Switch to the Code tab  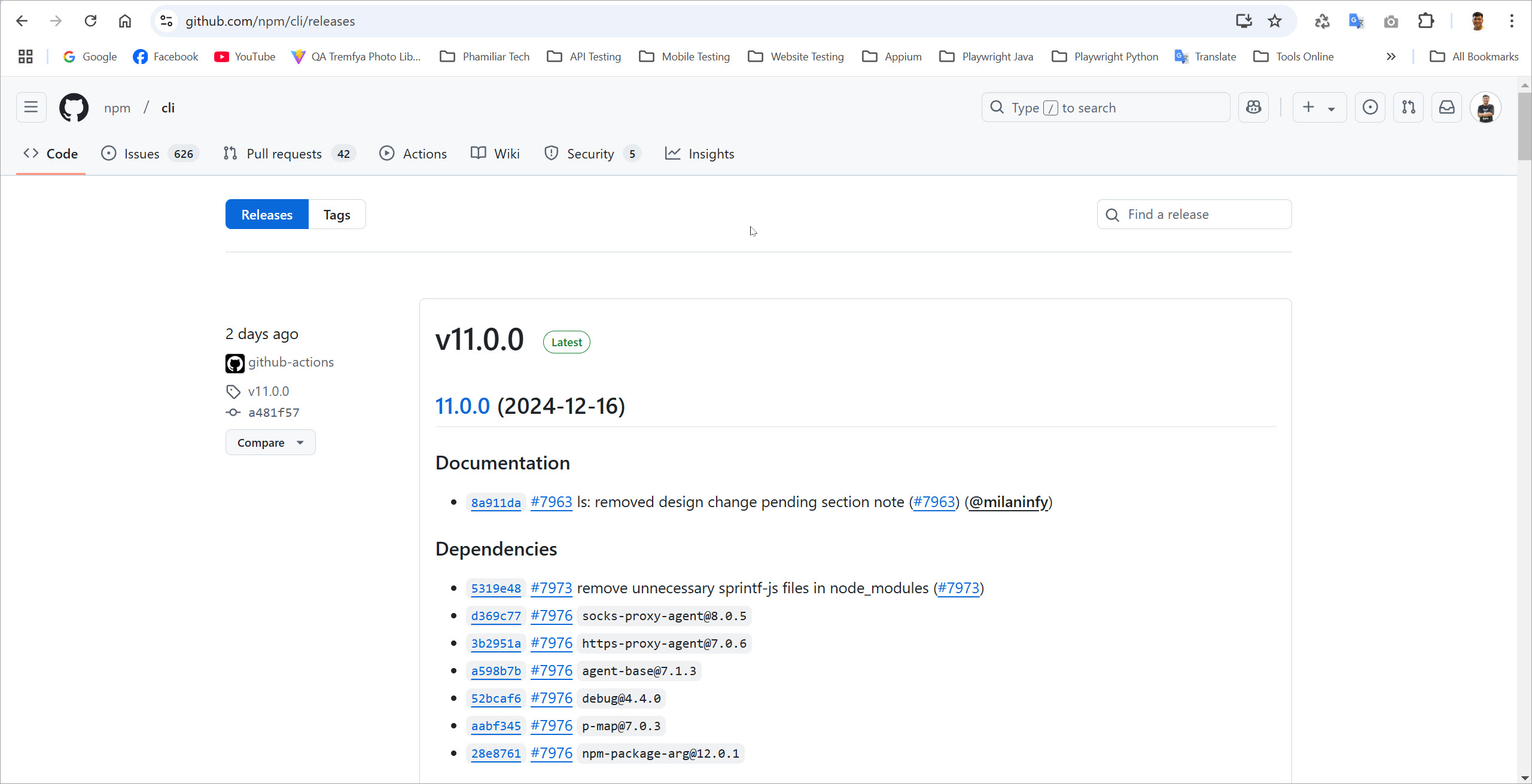tap(51, 154)
